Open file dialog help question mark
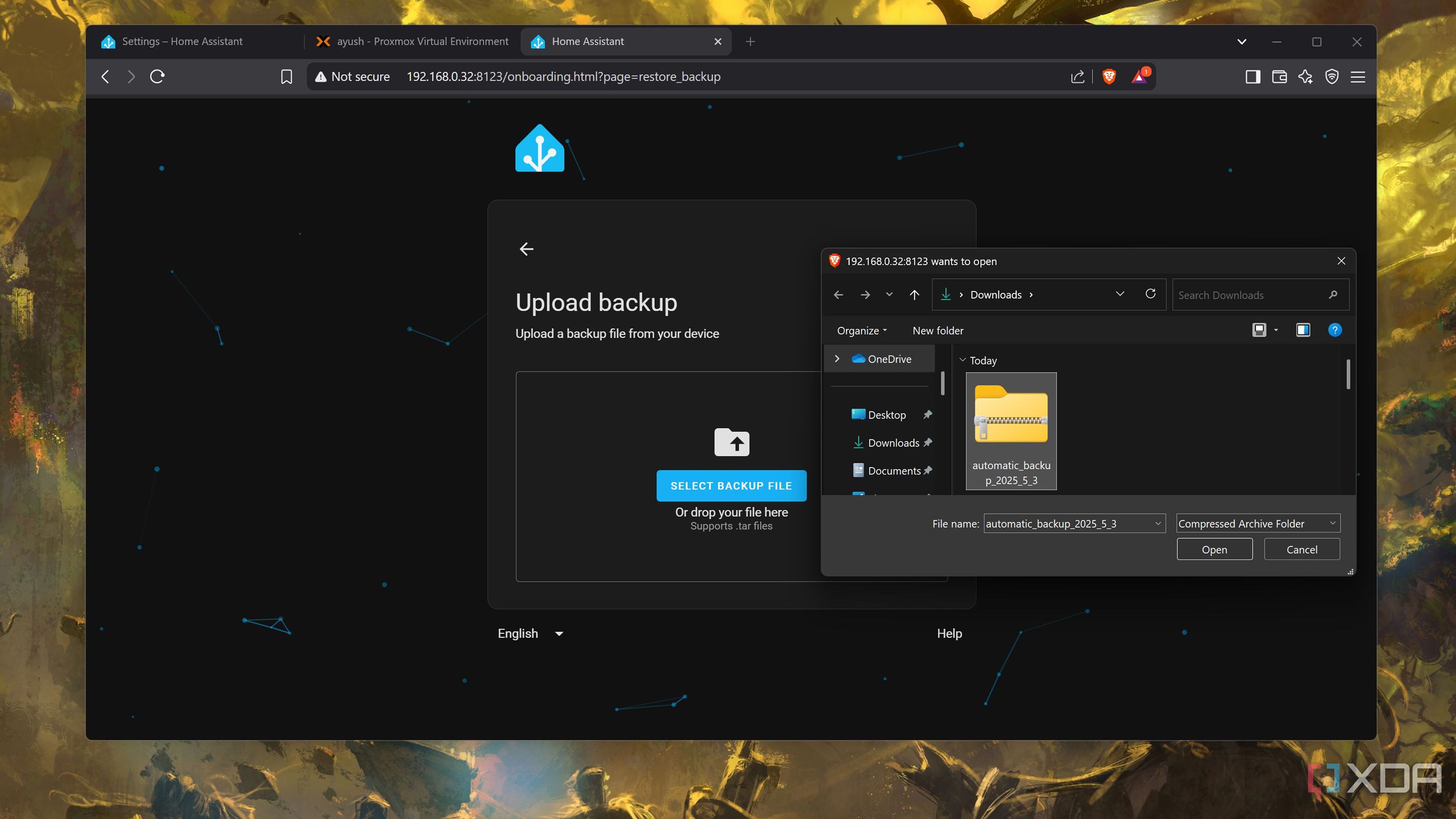Image resolution: width=1456 pixels, height=819 pixels. 1335,330
